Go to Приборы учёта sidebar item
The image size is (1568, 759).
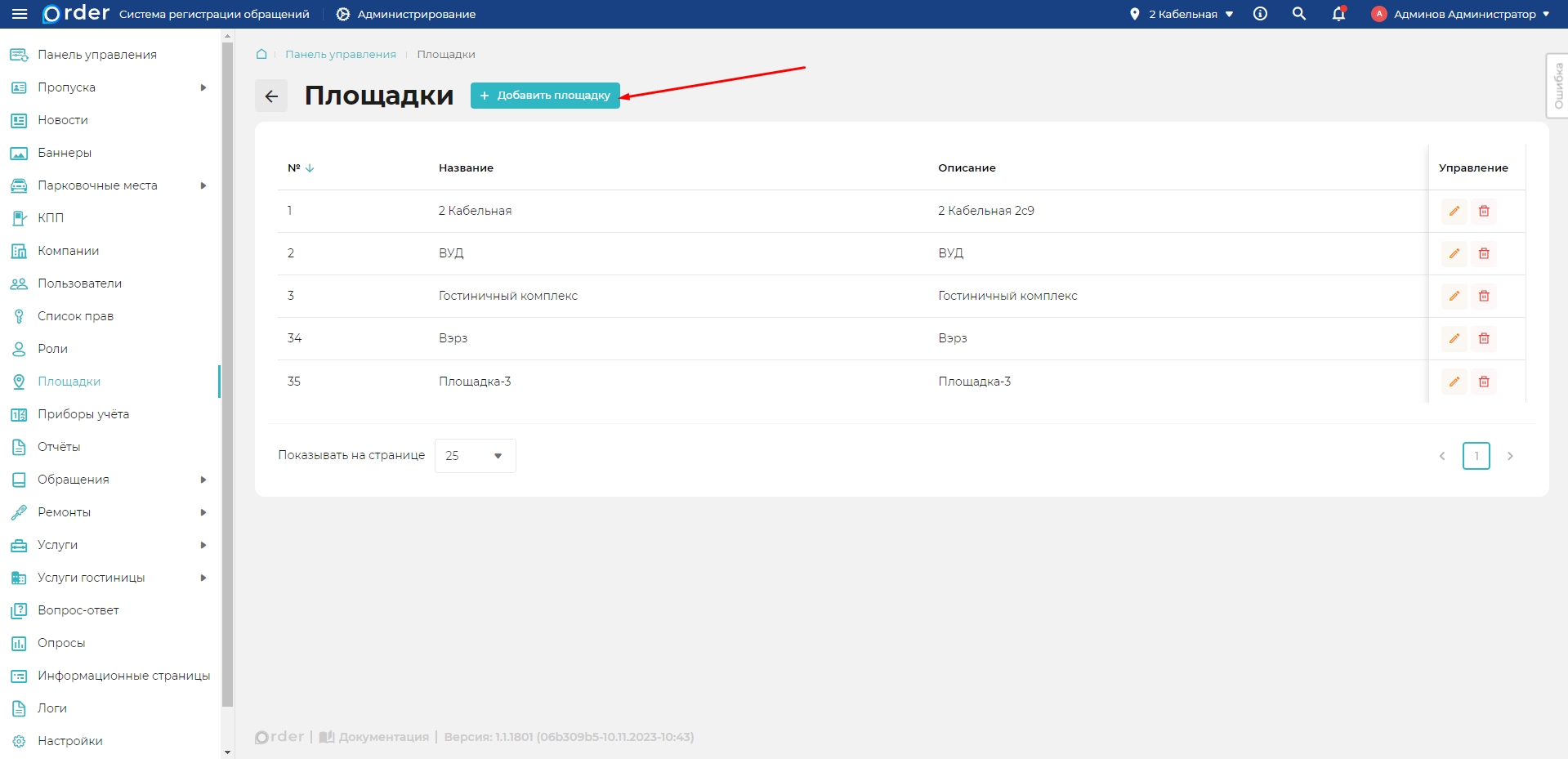[x=83, y=414]
